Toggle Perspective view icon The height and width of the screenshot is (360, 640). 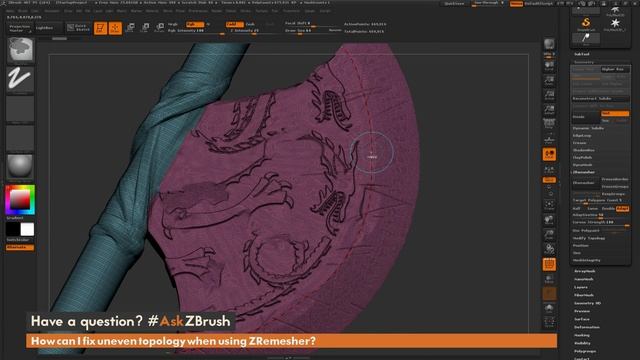549,124
